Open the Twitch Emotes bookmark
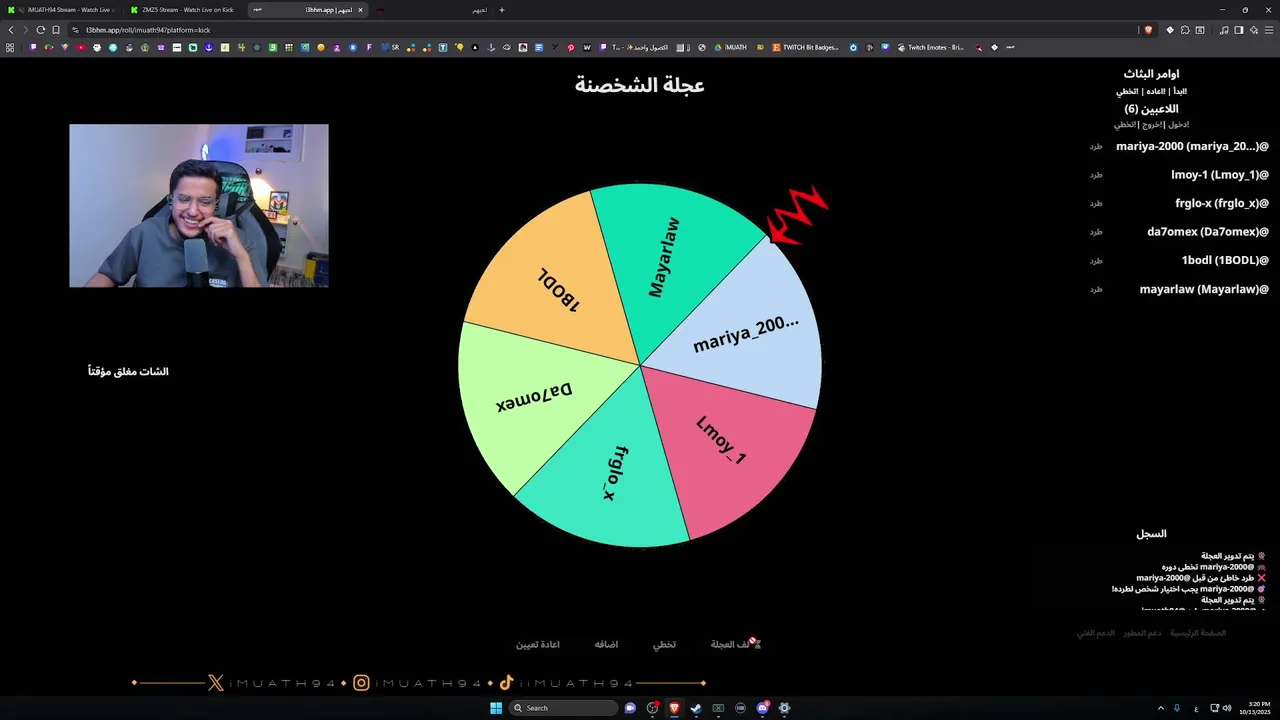Viewport: 1280px width, 720px height. point(931,47)
